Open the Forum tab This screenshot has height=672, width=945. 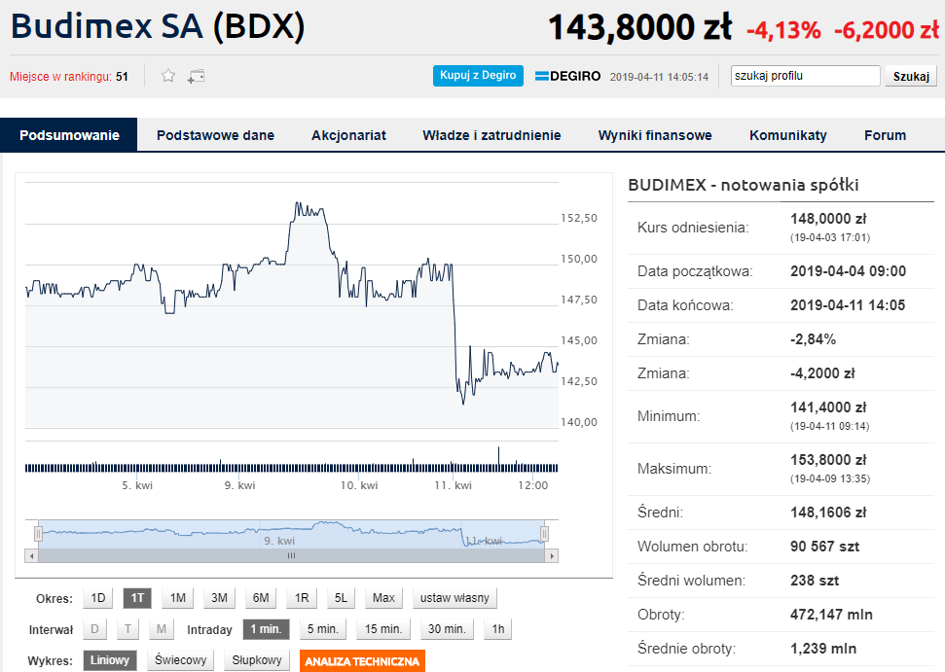pyautogui.click(x=885, y=135)
